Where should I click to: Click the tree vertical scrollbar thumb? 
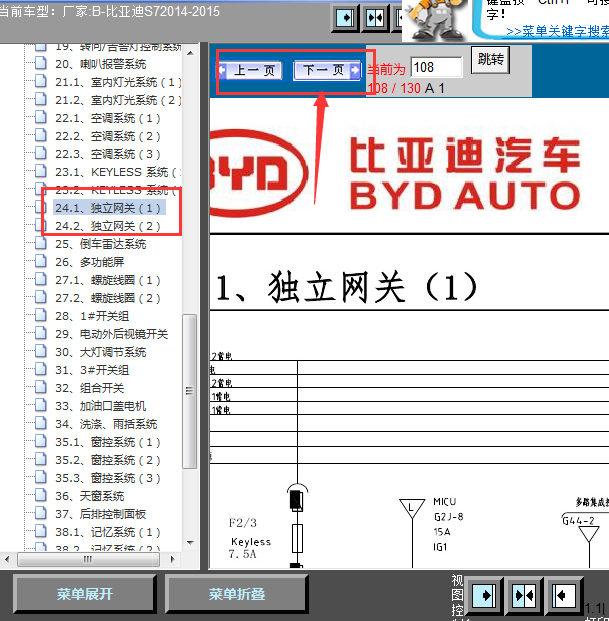coord(190,391)
